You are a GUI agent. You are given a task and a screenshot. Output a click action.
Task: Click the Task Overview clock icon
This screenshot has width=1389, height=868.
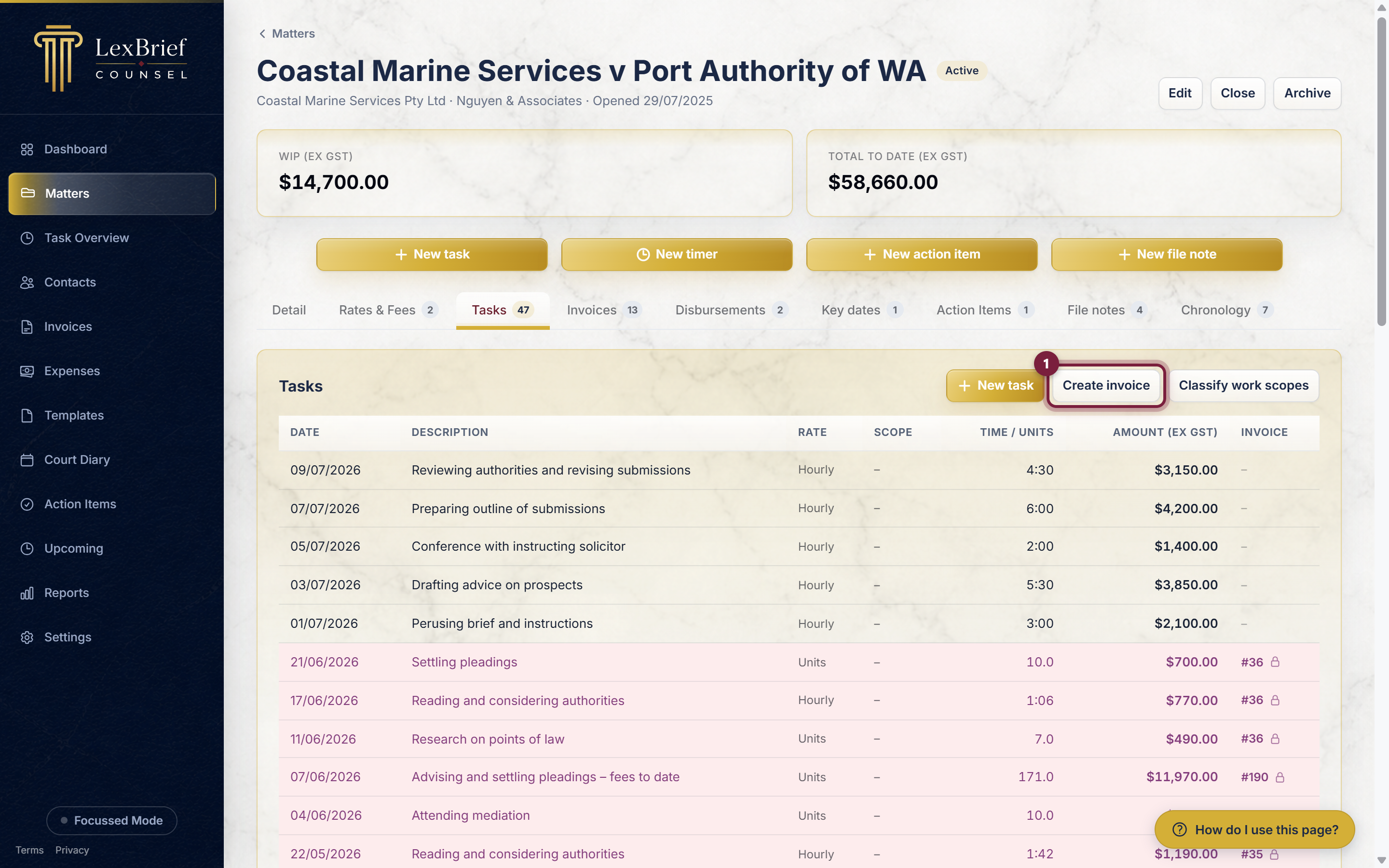point(27,238)
